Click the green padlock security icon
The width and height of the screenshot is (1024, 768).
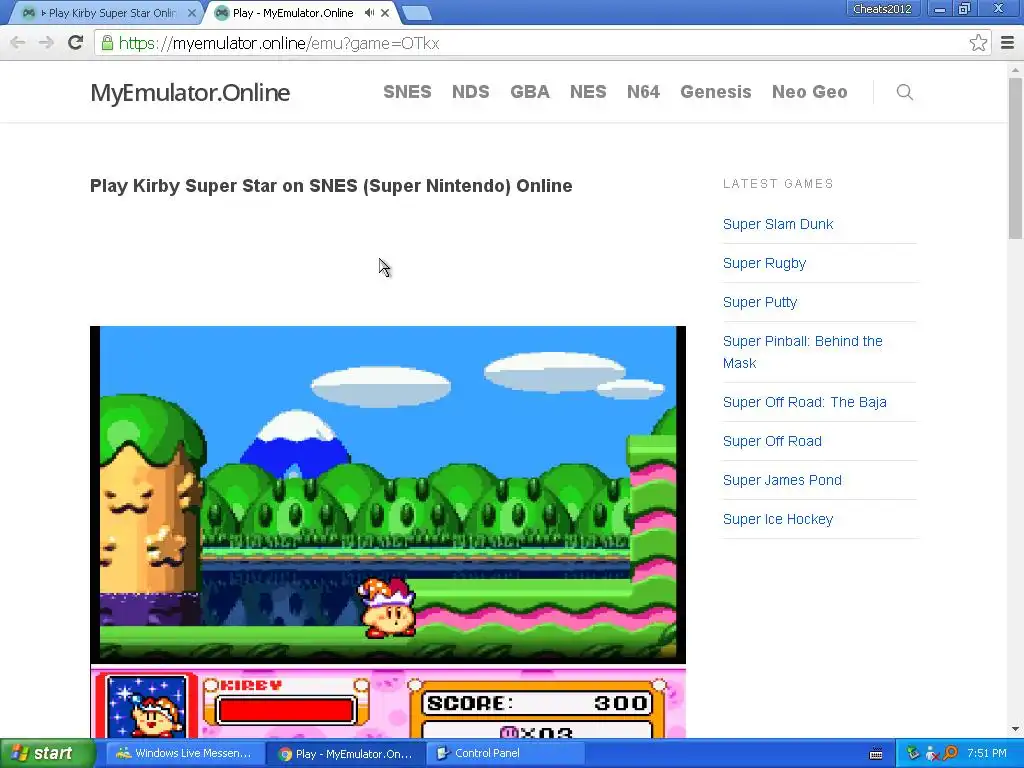pyautogui.click(x=107, y=43)
